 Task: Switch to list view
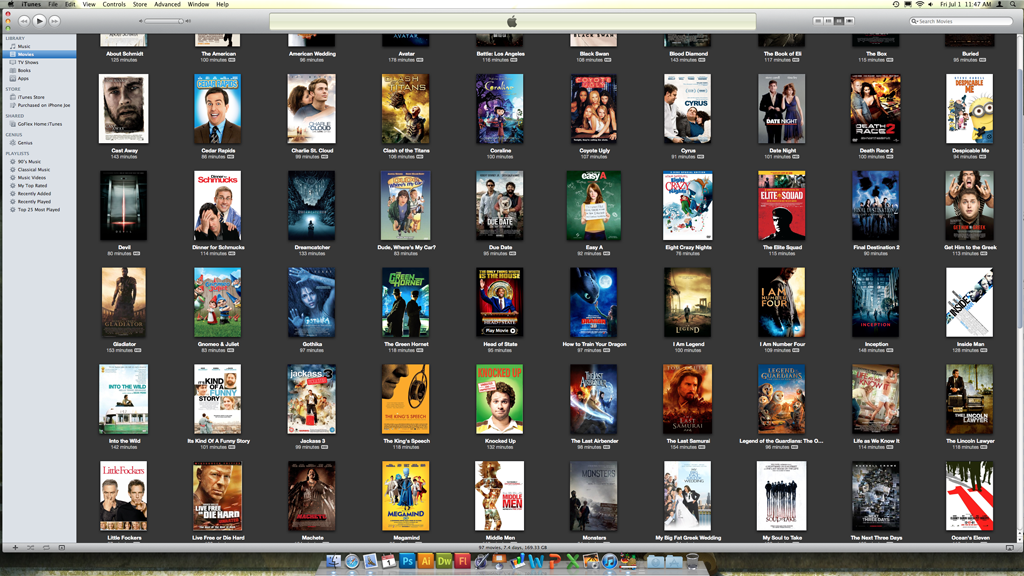coord(818,21)
